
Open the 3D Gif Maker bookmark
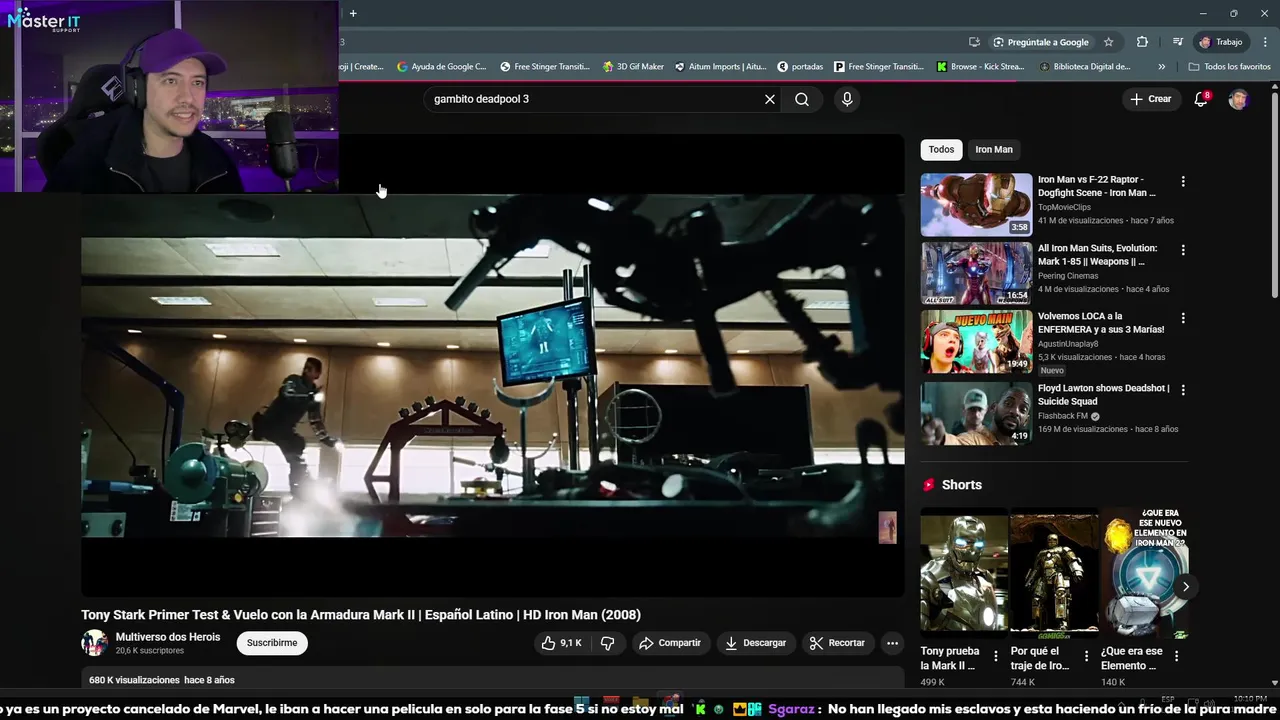(x=633, y=67)
